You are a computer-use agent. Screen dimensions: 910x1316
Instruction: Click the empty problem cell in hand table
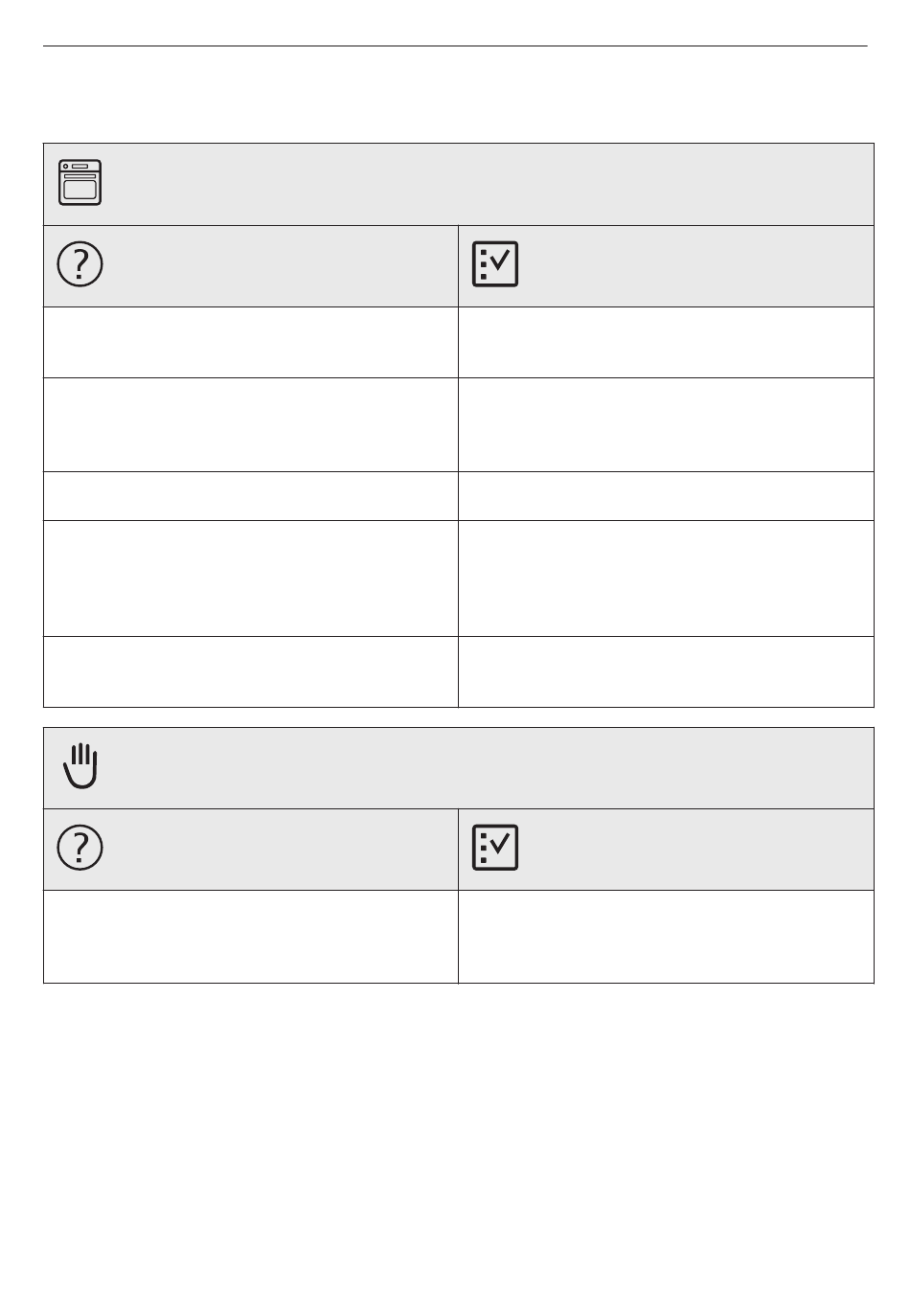(251, 937)
